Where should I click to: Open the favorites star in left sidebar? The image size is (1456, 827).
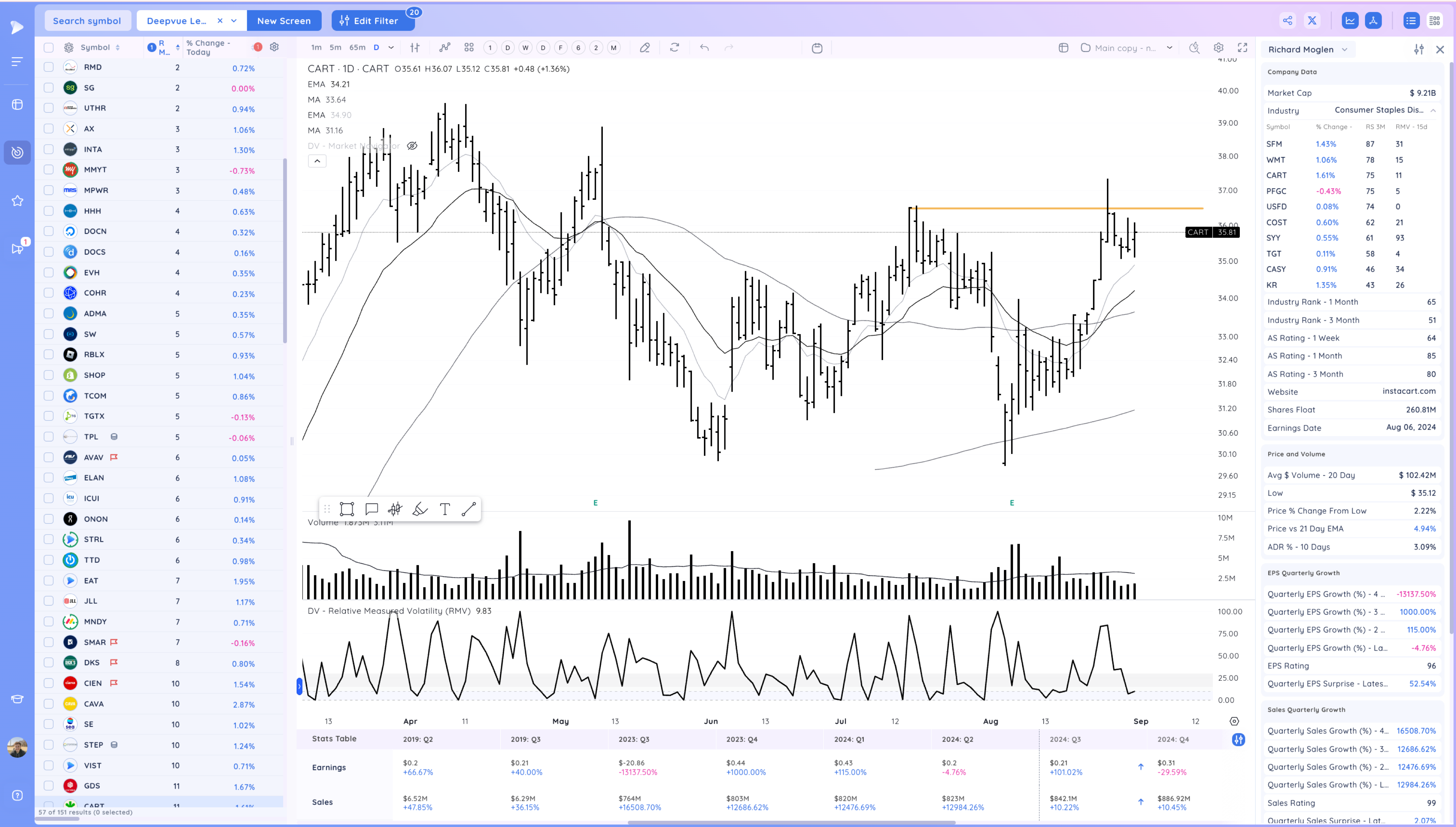pos(17,201)
